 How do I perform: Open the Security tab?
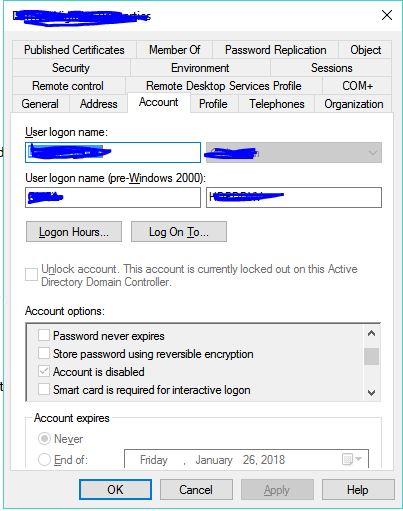click(x=71, y=68)
